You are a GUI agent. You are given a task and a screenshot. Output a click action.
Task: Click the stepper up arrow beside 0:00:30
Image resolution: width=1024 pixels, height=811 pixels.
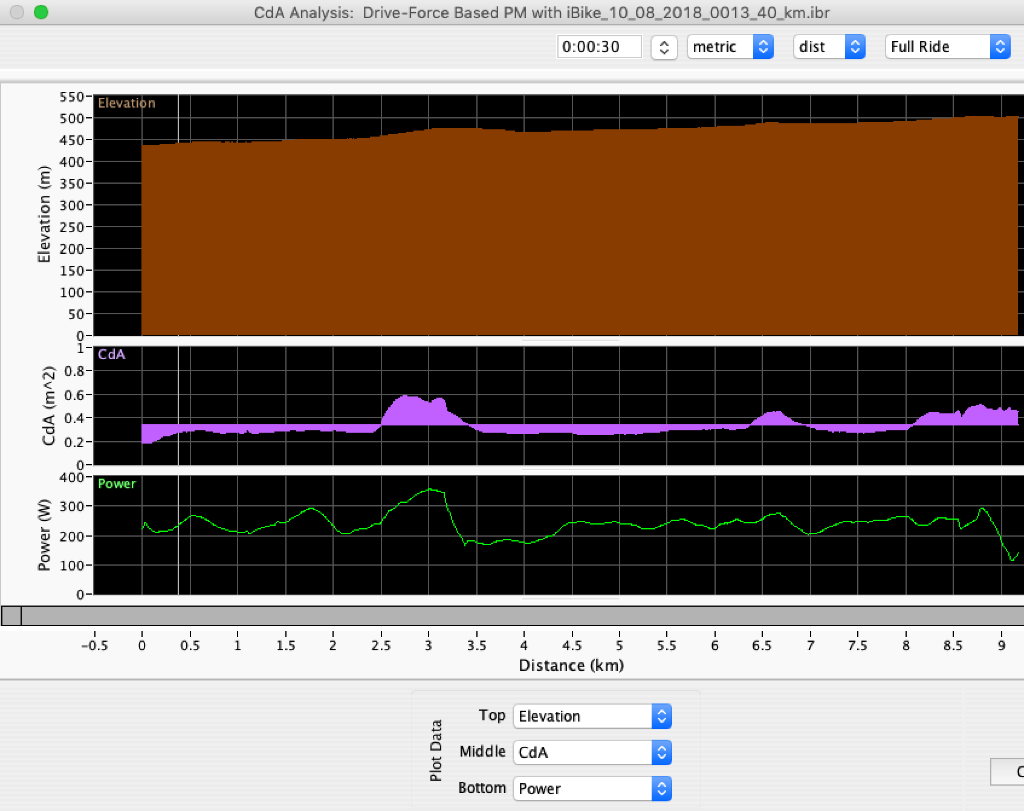point(663,41)
